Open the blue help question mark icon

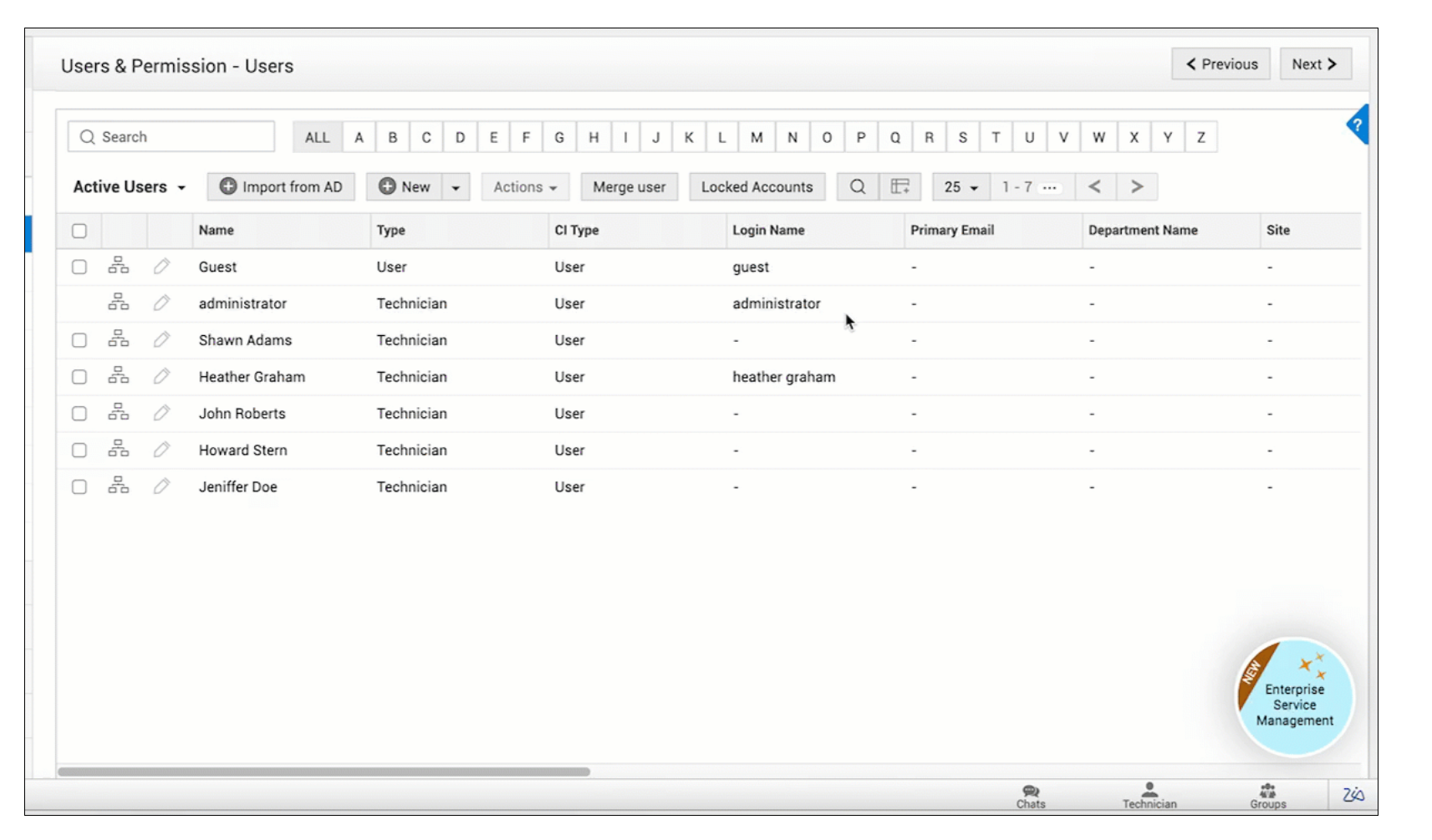point(1358,125)
